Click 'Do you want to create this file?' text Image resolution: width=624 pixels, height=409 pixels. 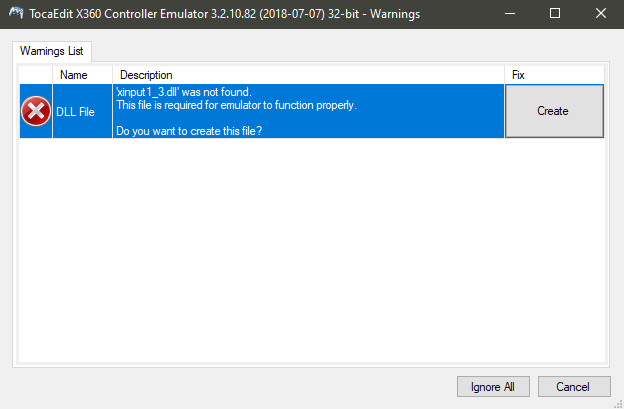coord(189,131)
